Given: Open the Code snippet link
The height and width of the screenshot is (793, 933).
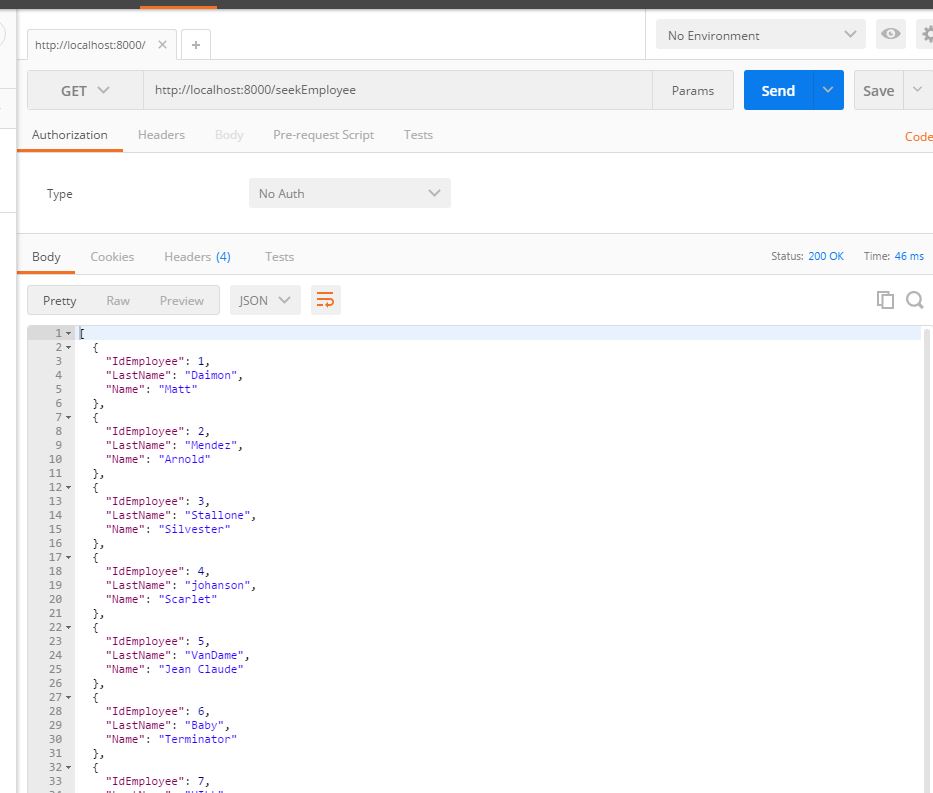Looking at the screenshot, I should pos(918,136).
